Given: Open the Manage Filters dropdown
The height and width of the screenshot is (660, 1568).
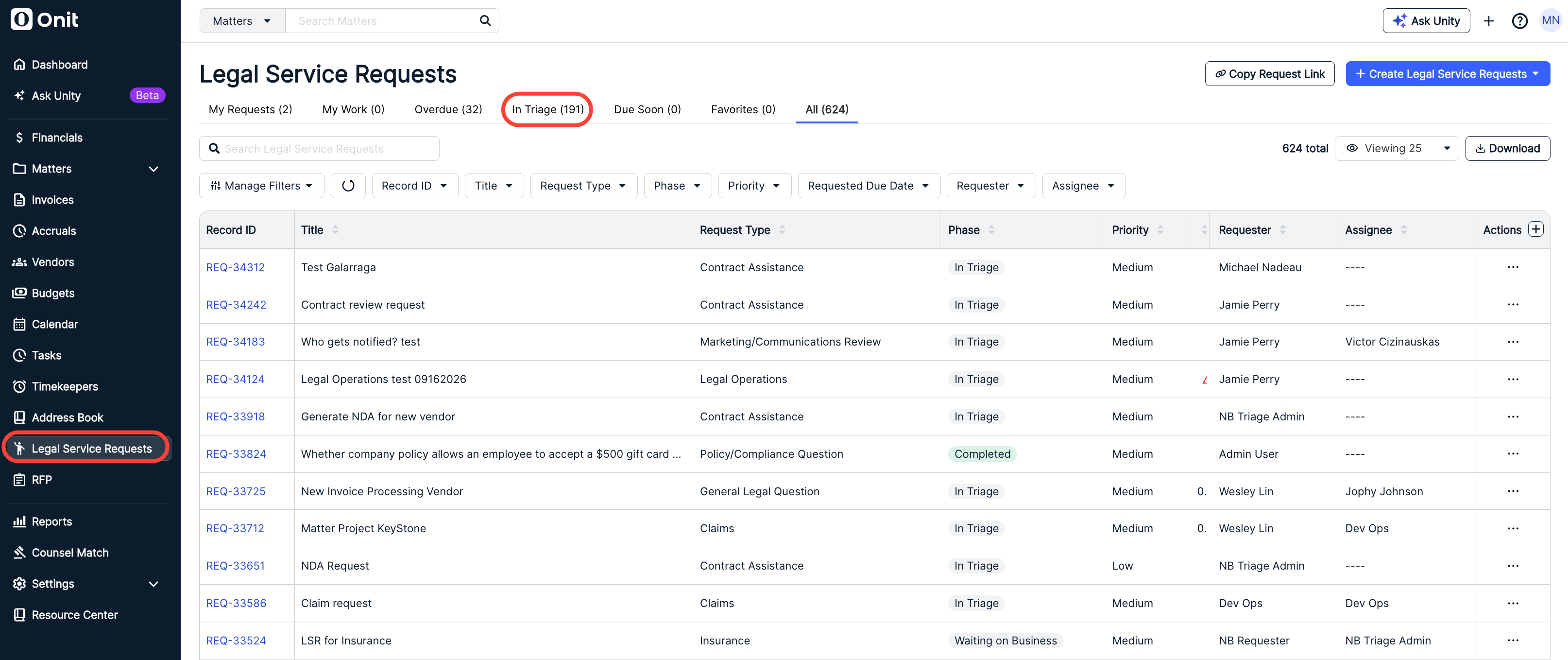Looking at the screenshot, I should (x=261, y=186).
